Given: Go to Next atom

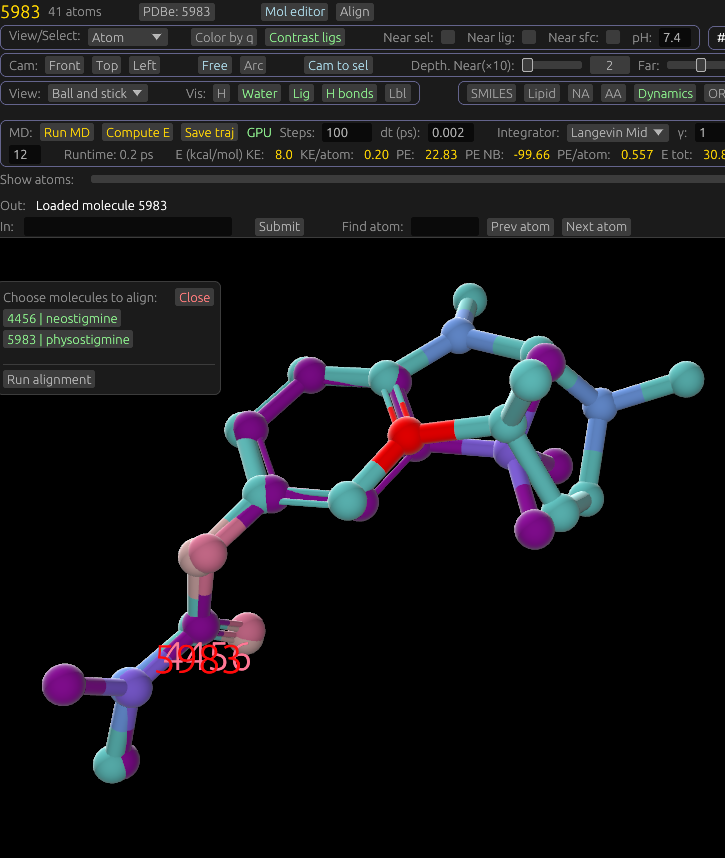Looking at the screenshot, I should pyautogui.click(x=596, y=227).
